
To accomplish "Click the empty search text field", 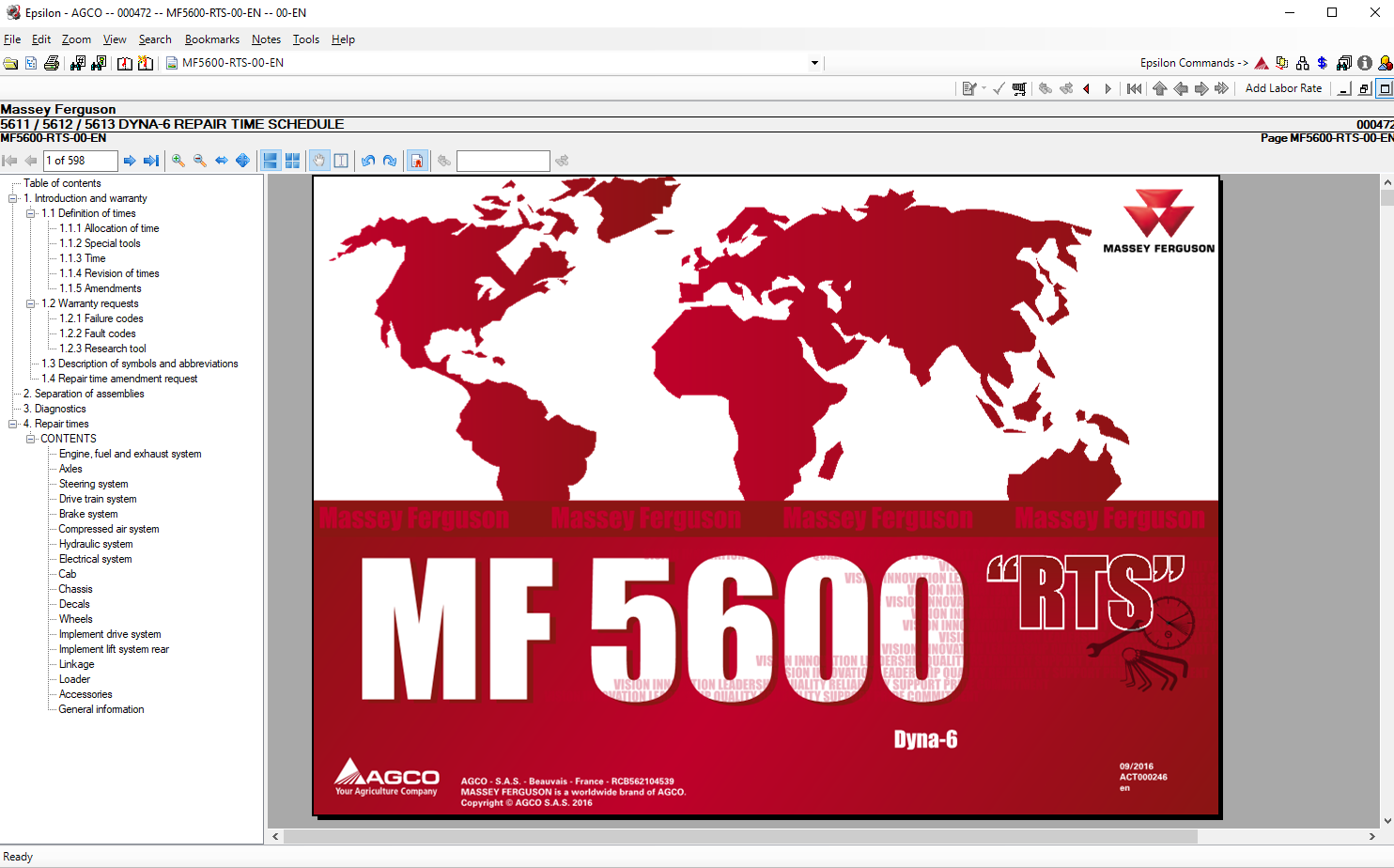I will pos(503,161).
